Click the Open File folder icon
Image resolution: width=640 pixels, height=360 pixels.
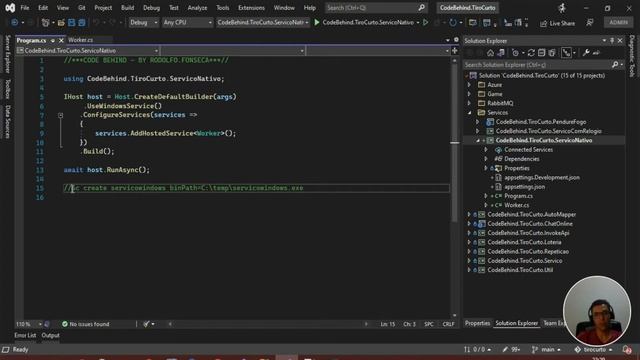61,23
